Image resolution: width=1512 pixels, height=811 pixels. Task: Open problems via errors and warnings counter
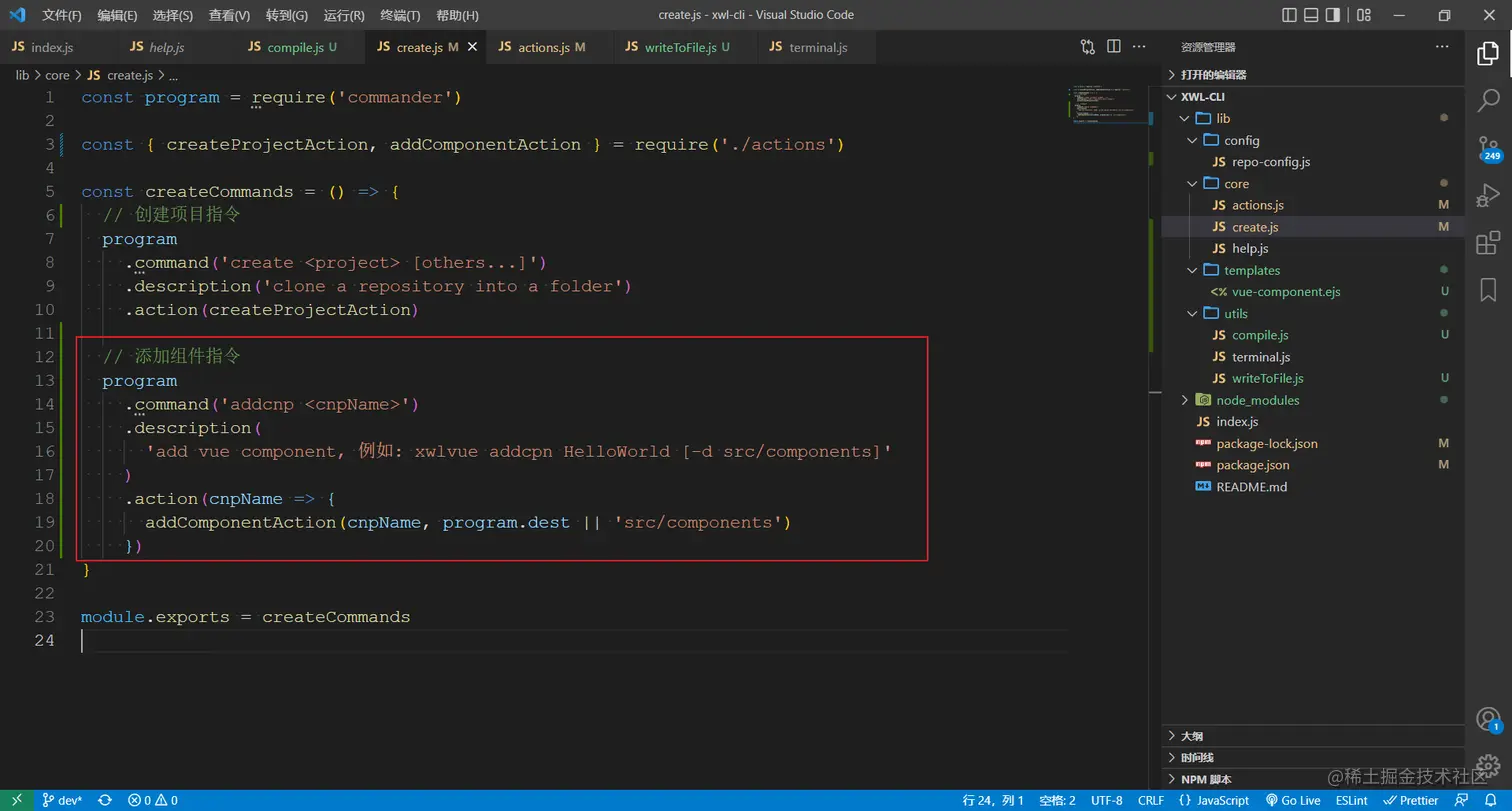[153, 800]
